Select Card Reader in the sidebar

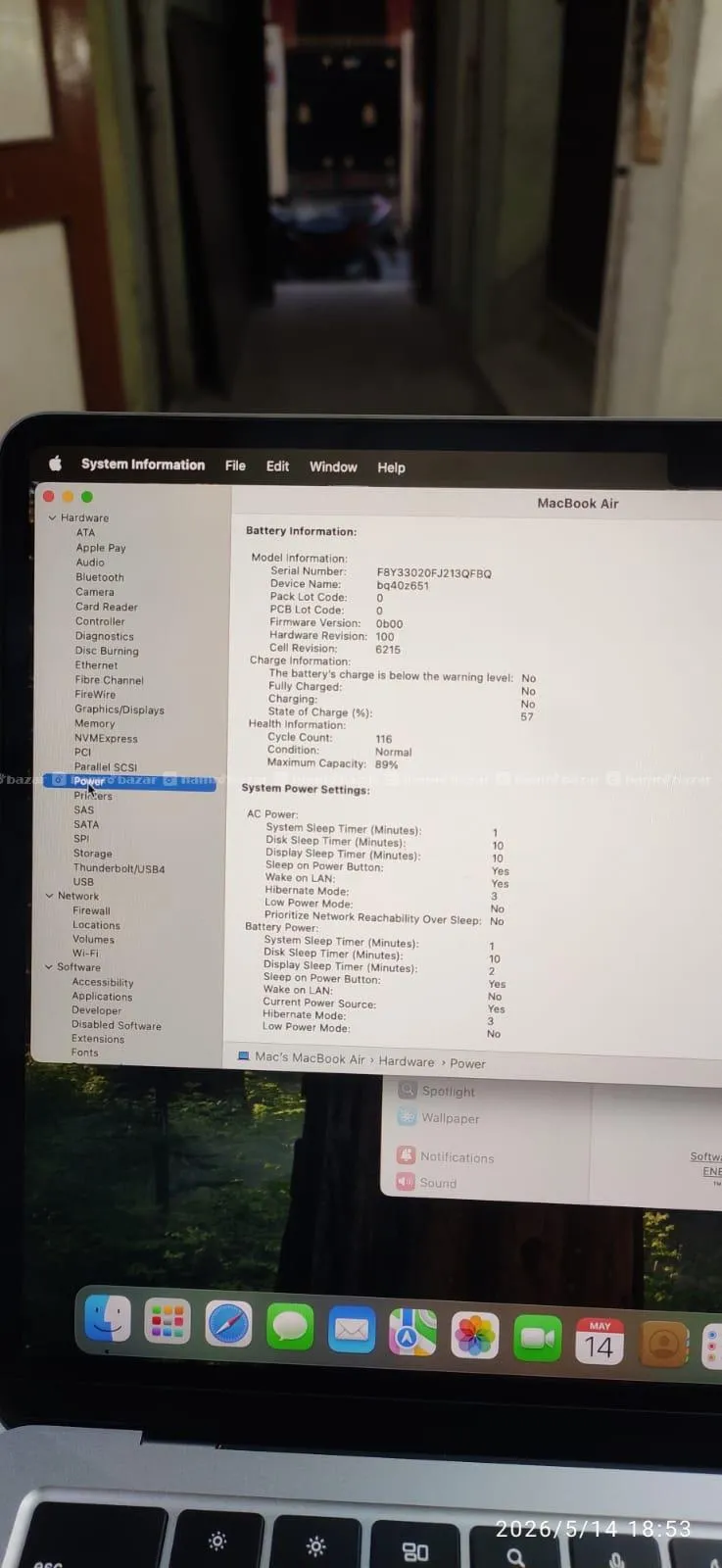[x=107, y=607]
